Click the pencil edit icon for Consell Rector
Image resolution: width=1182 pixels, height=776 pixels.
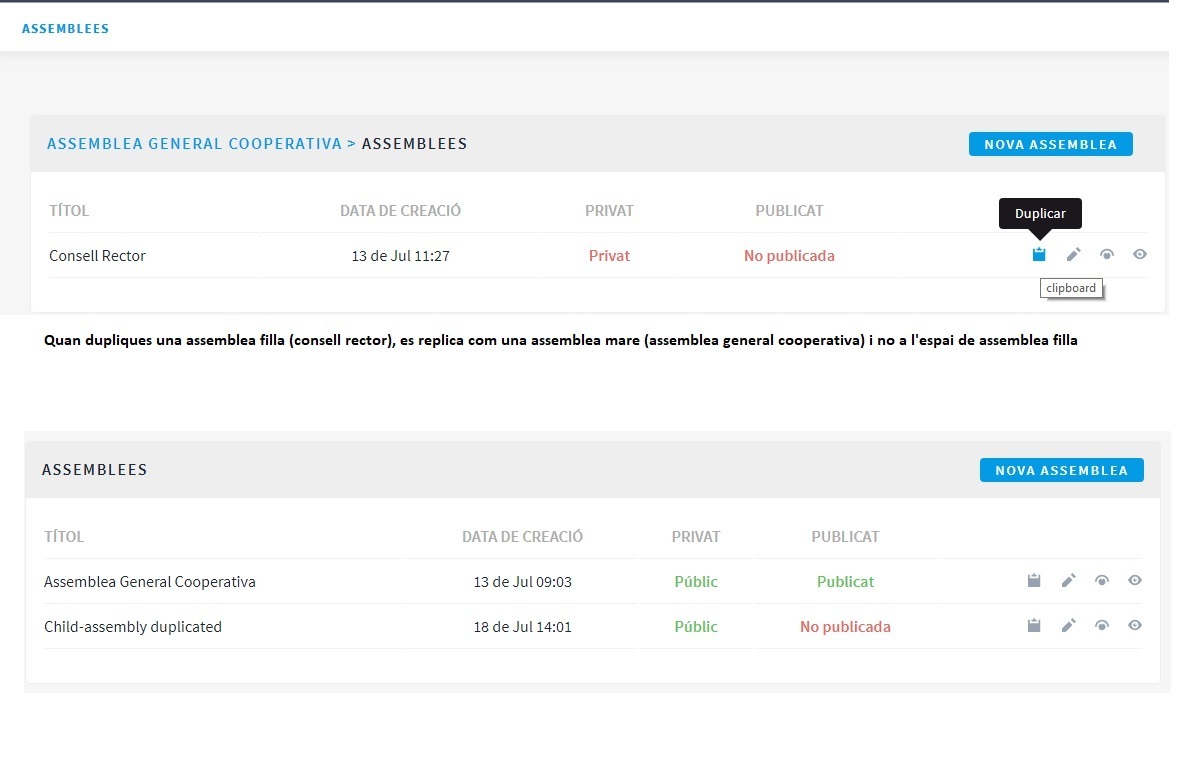pyautogui.click(x=1073, y=255)
